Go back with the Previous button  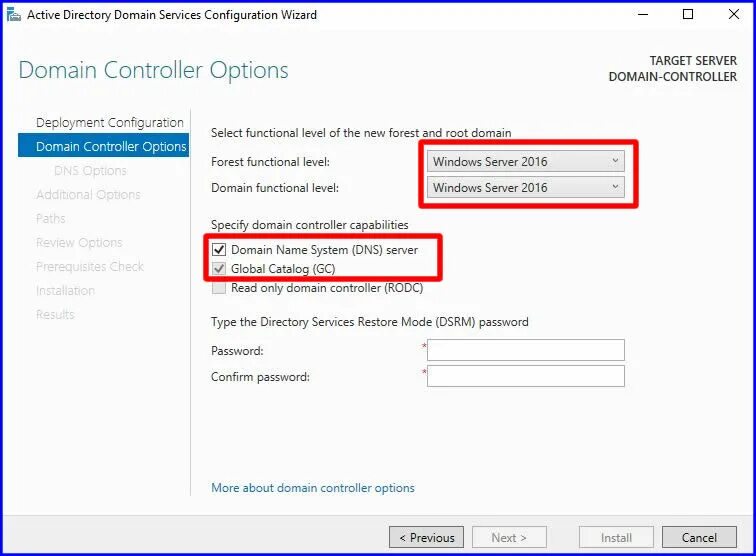coord(427,537)
